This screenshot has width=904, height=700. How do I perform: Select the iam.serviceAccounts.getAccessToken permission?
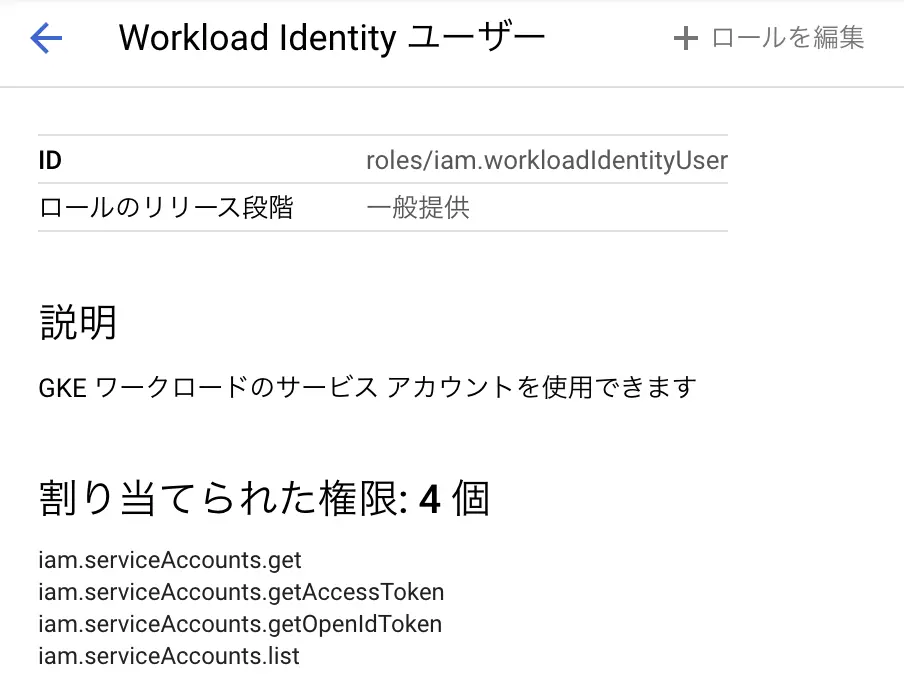point(241,592)
